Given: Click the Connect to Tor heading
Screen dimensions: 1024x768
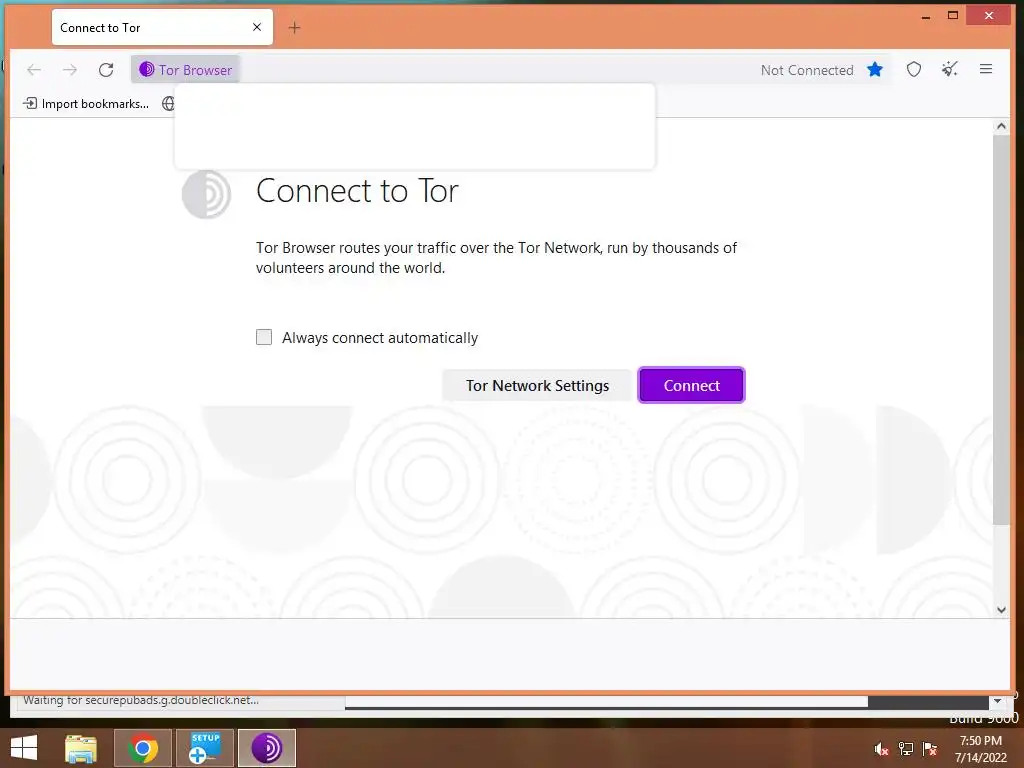Looking at the screenshot, I should point(357,191).
